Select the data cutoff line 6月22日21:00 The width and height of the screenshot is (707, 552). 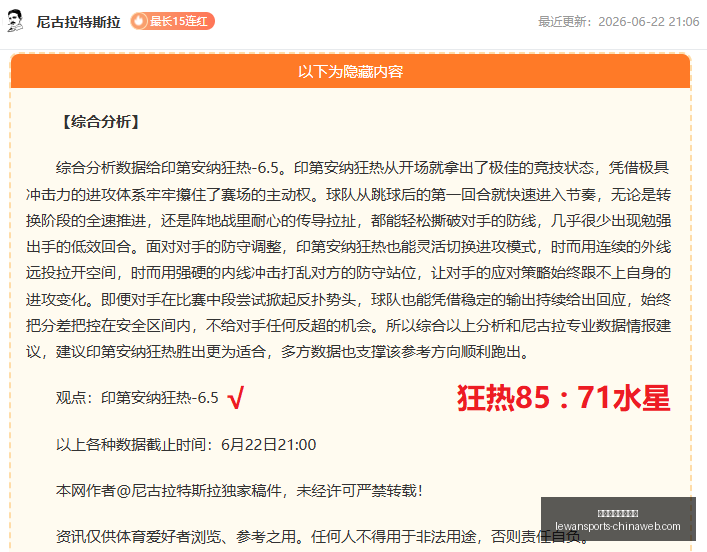186,445
